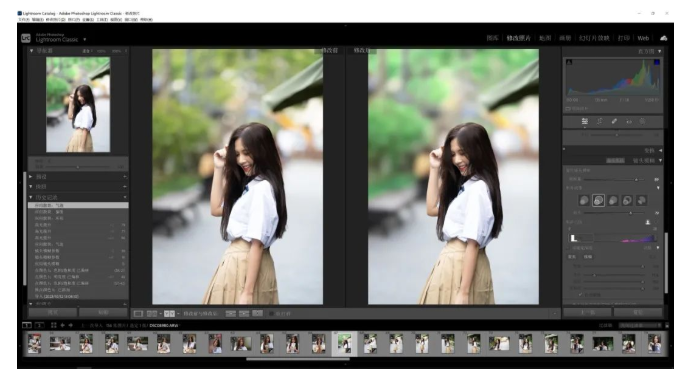695x378 pixels.
Task: Collapse the 镜头模糊 lens blur panel
Action: pos(660,160)
